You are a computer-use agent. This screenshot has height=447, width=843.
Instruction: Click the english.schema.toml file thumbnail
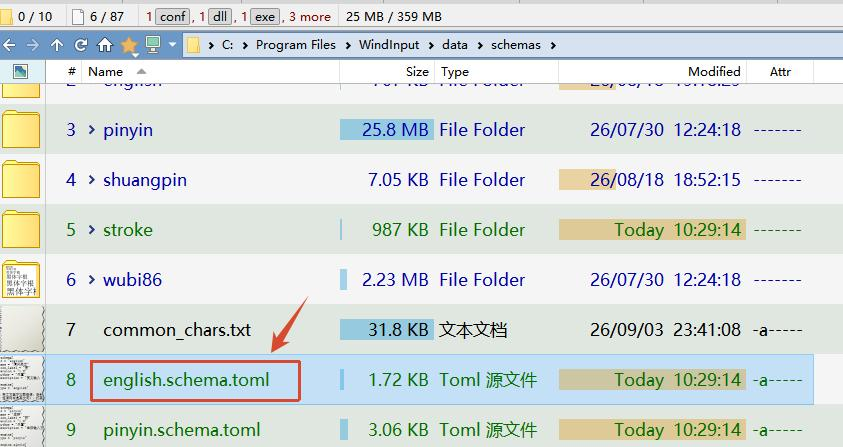click(x=22, y=379)
